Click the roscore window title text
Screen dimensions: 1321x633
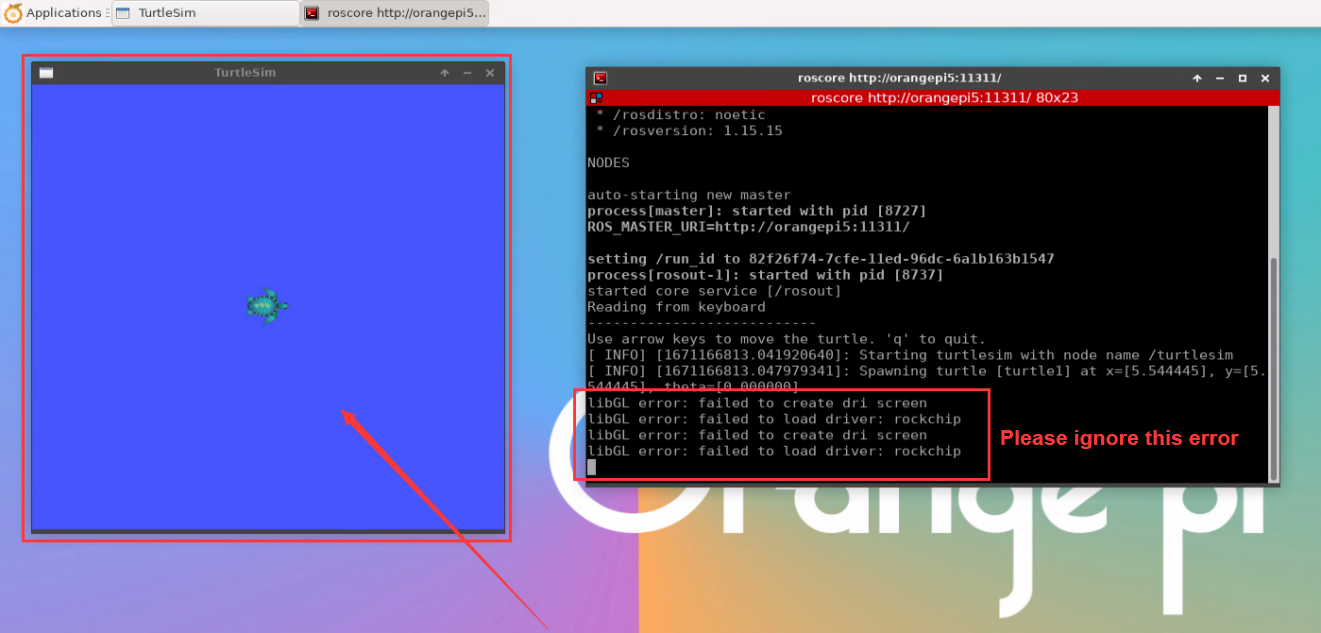pos(899,78)
